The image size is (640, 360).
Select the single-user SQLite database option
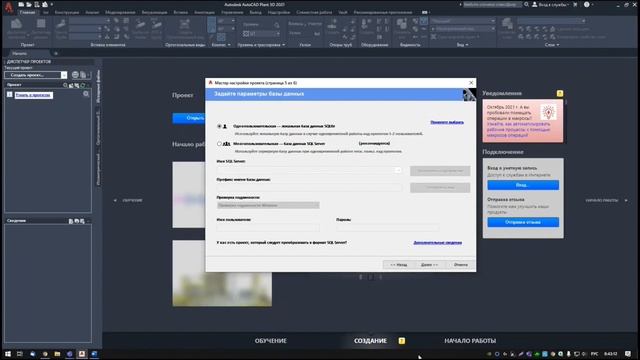click(x=219, y=127)
